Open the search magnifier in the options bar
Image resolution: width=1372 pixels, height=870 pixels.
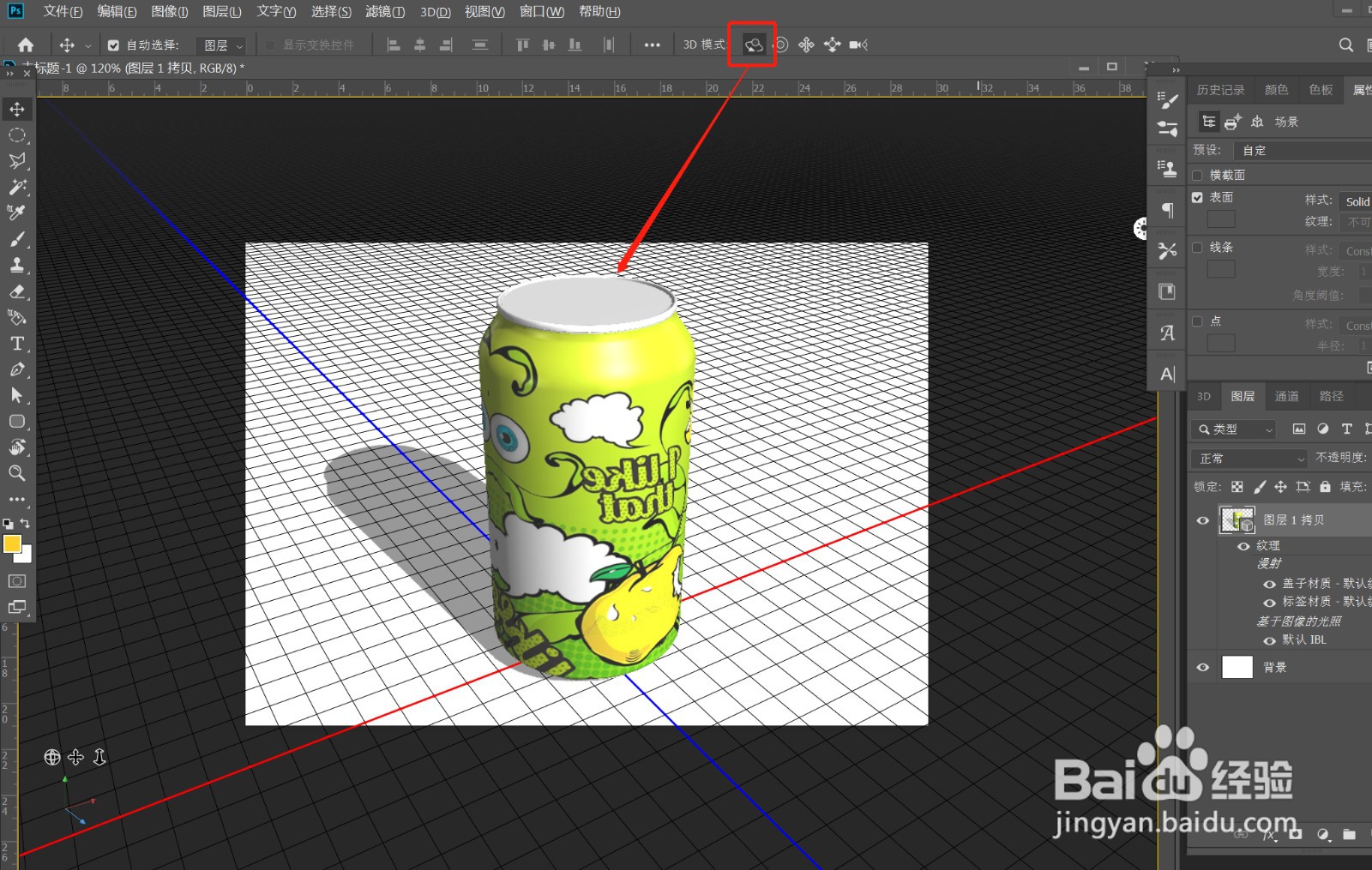tap(1346, 45)
